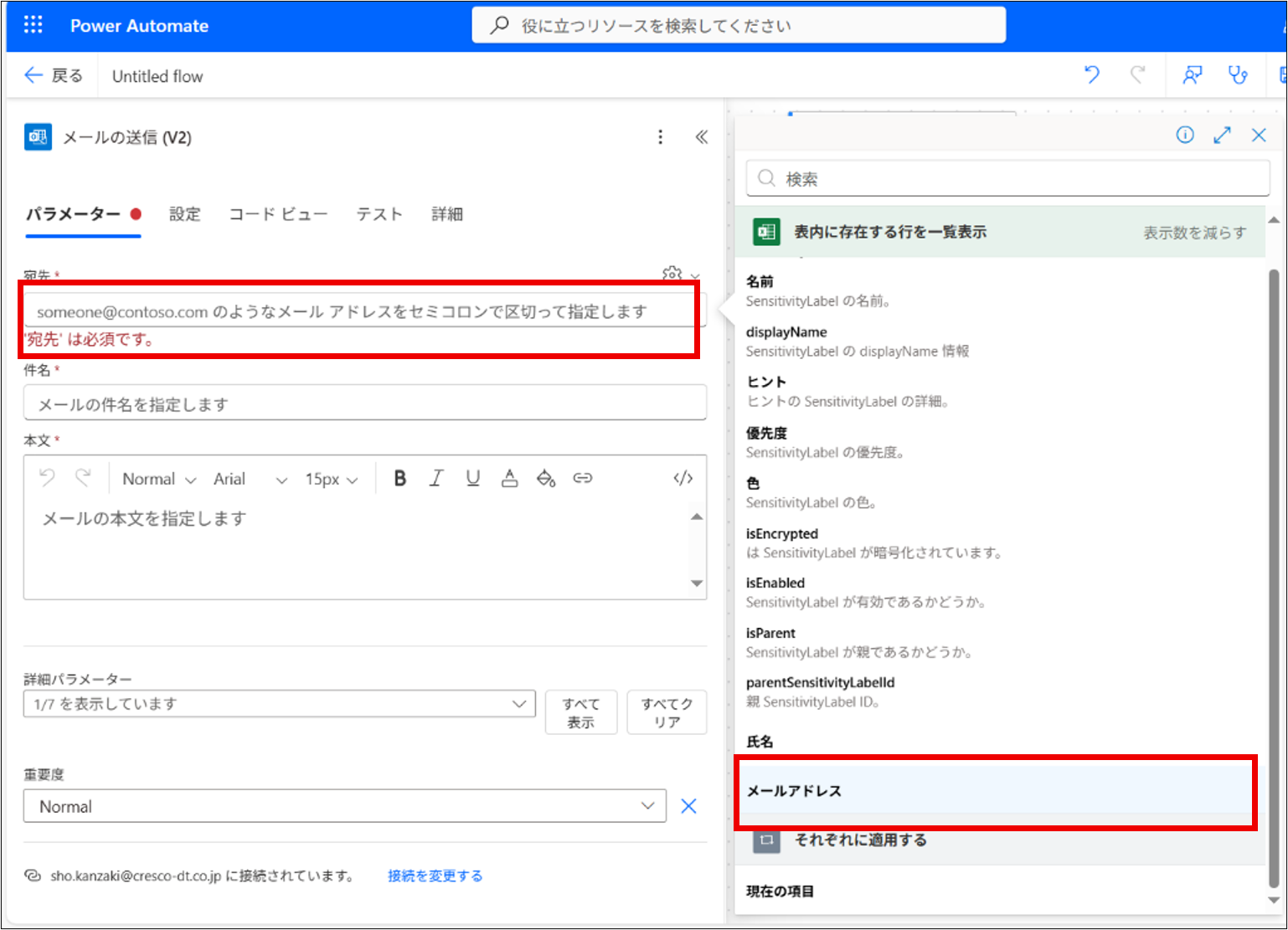
Task: Click the info icon in dynamic content panel
Action: [1185, 135]
